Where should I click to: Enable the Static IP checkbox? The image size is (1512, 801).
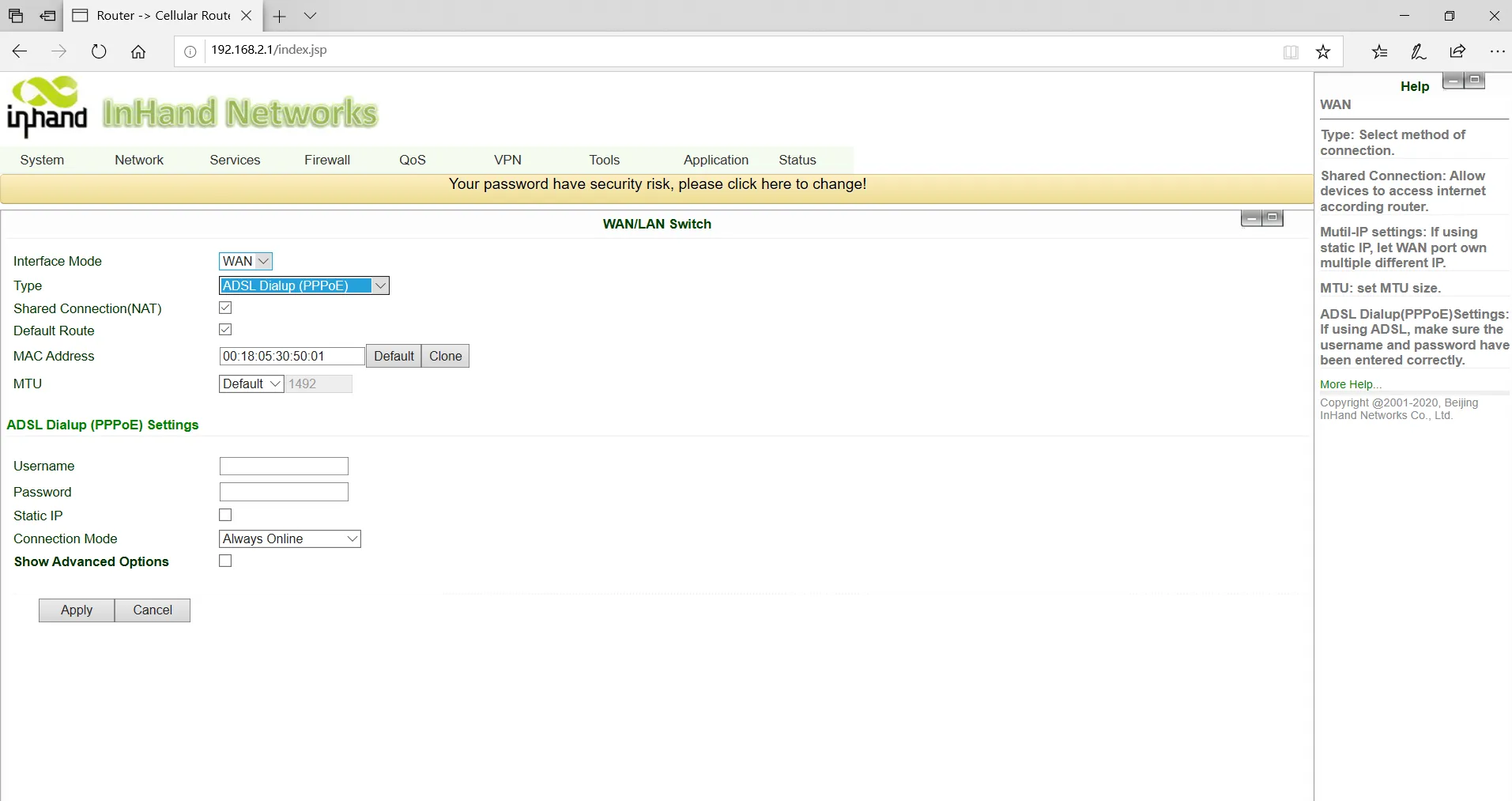(x=225, y=515)
